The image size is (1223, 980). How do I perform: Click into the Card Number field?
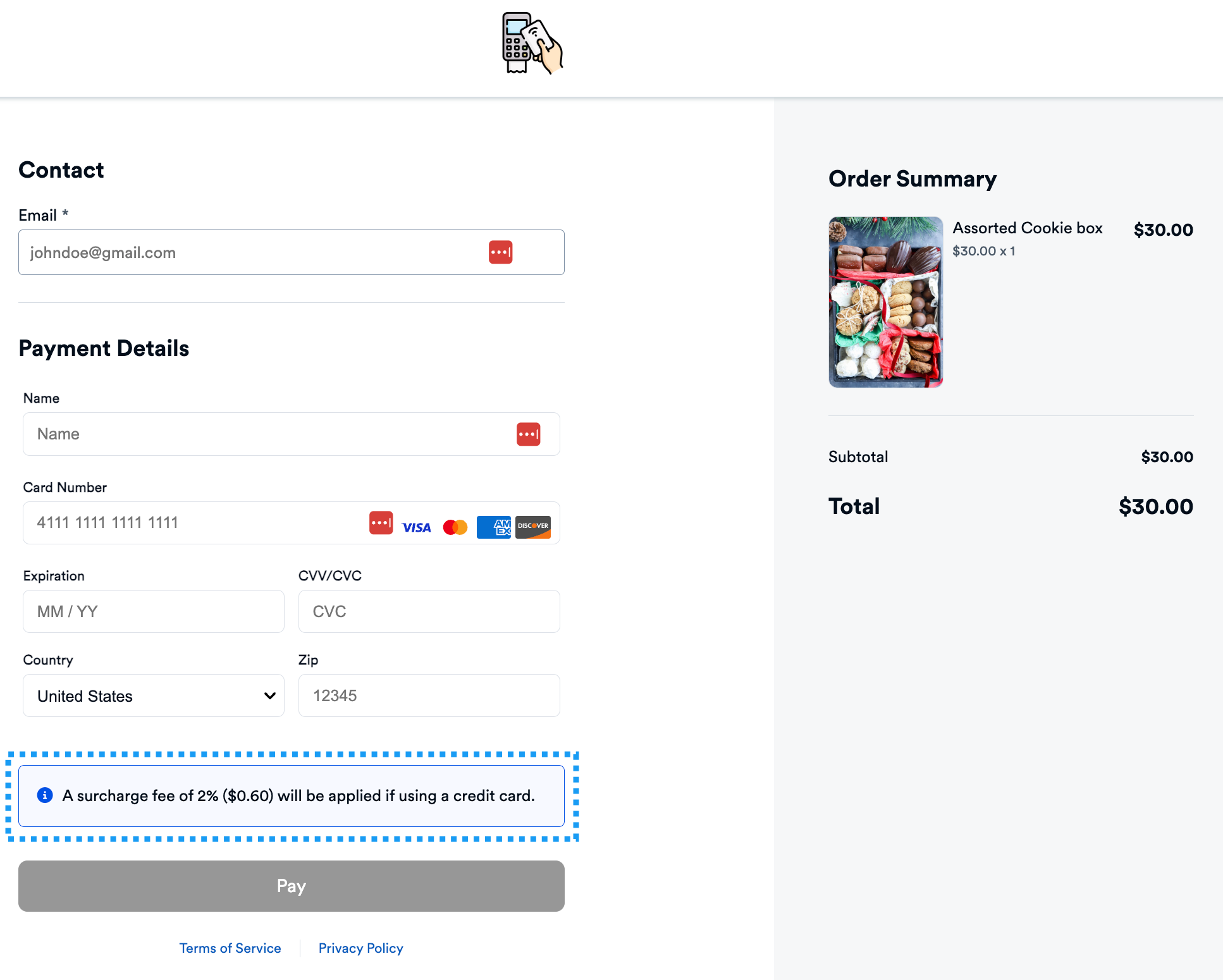click(190, 523)
